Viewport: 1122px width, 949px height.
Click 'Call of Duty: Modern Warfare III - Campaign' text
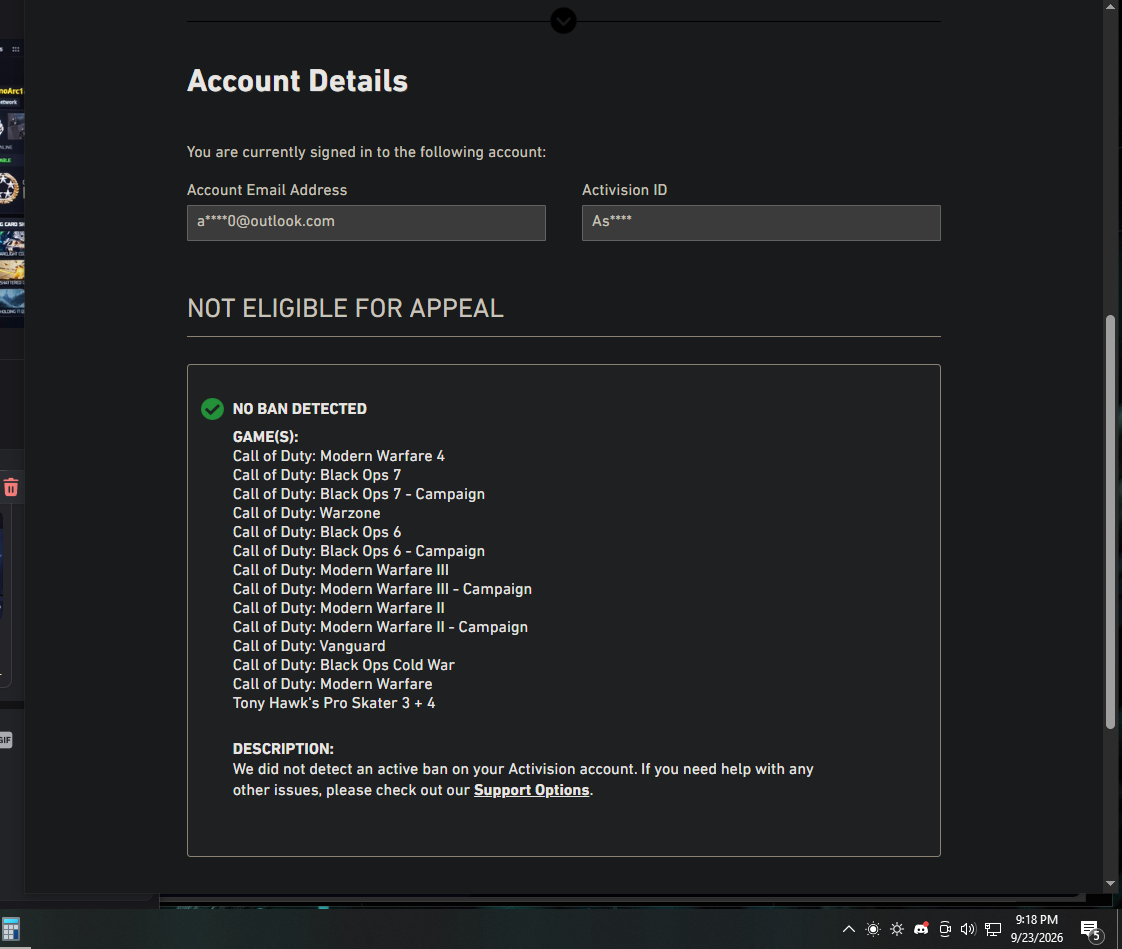(382, 589)
